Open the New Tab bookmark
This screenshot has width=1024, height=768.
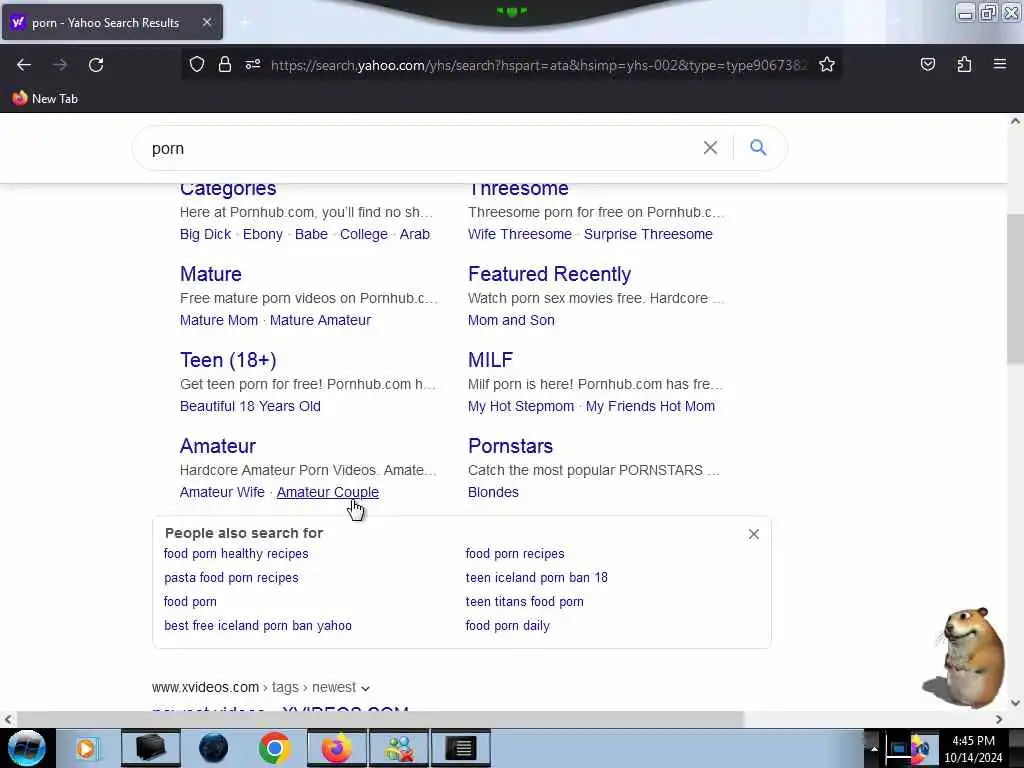click(45, 99)
